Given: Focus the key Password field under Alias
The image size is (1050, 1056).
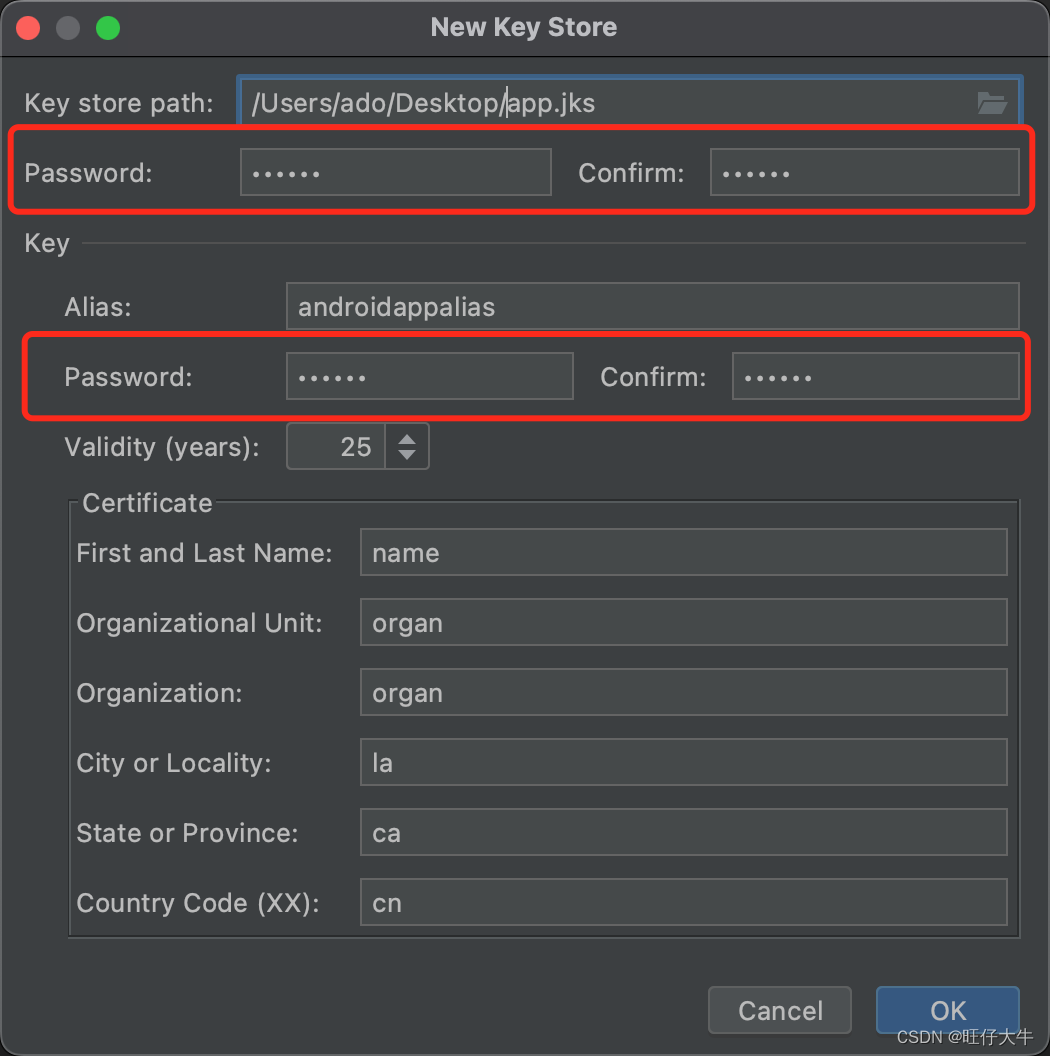Looking at the screenshot, I should pyautogui.click(x=429, y=377).
